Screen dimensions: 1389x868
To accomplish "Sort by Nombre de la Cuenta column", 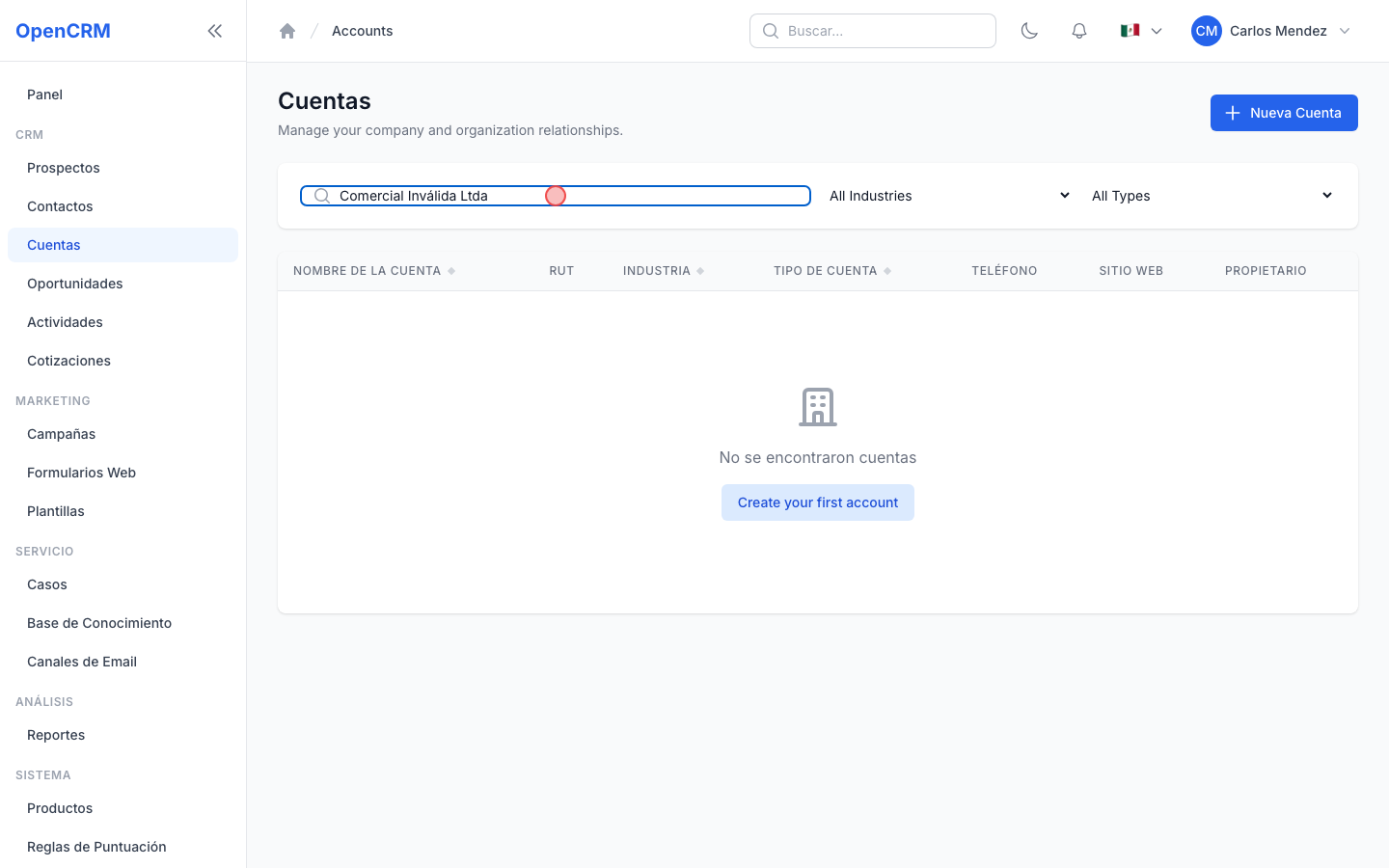I will click(374, 271).
